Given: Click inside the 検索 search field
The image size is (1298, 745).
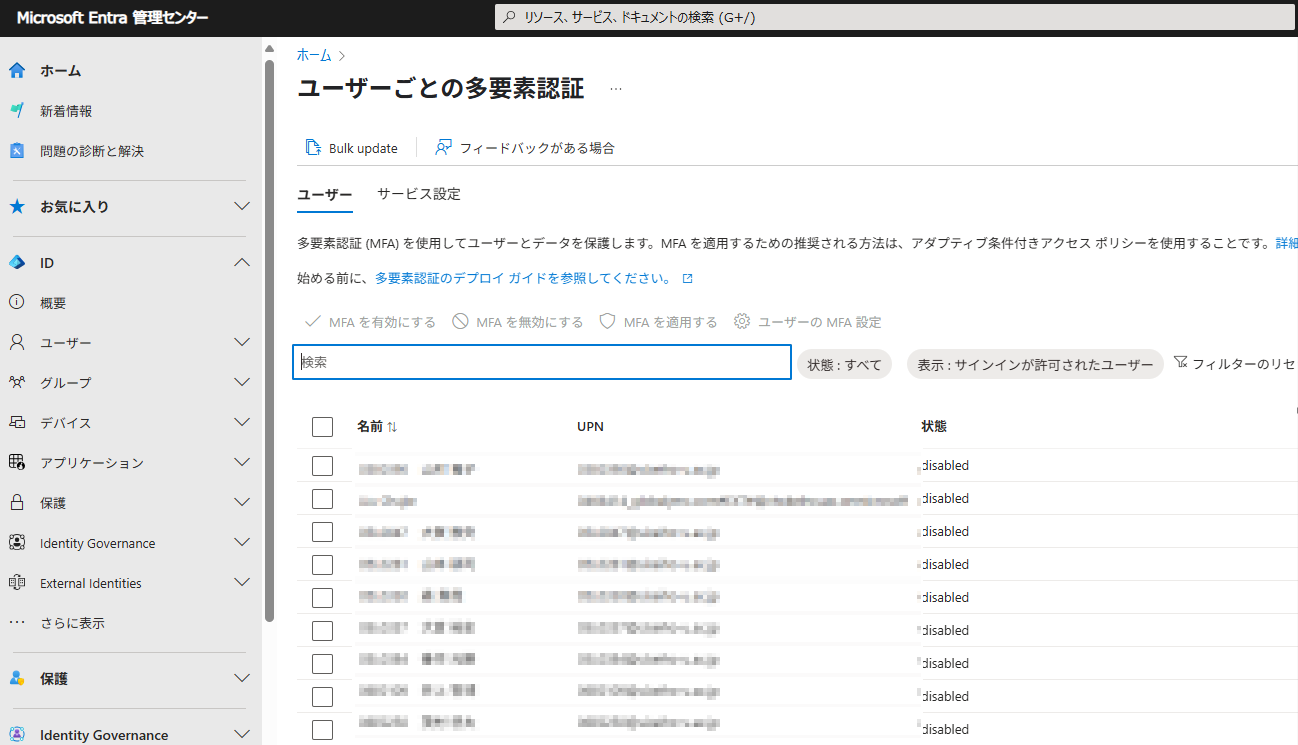Looking at the screenshot, I should tap(541, 363).
